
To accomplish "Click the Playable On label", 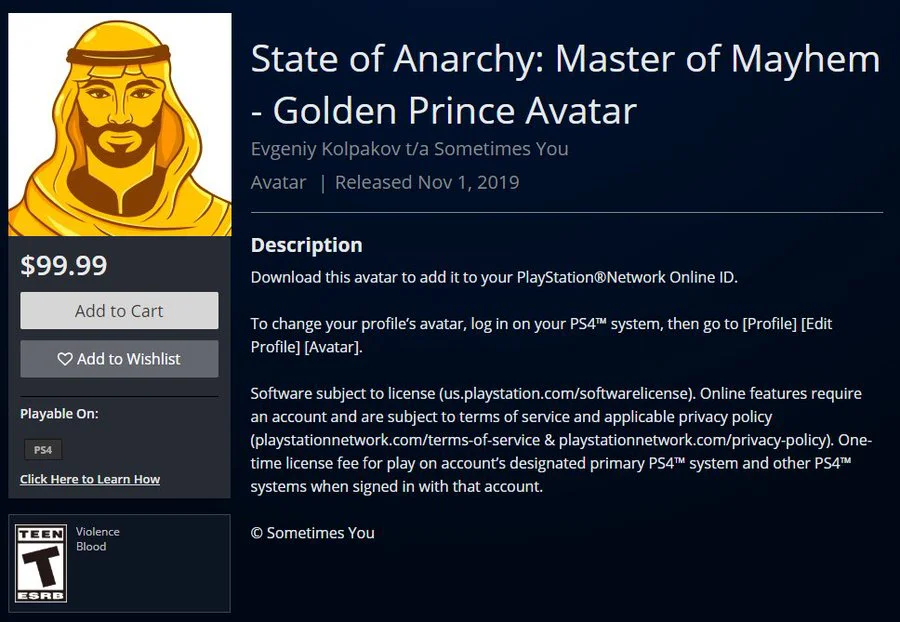I will click(59, 414).
